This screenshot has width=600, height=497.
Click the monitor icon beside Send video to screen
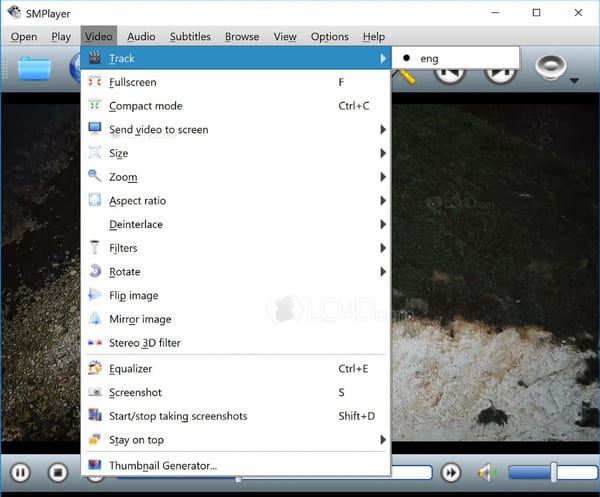95,128
